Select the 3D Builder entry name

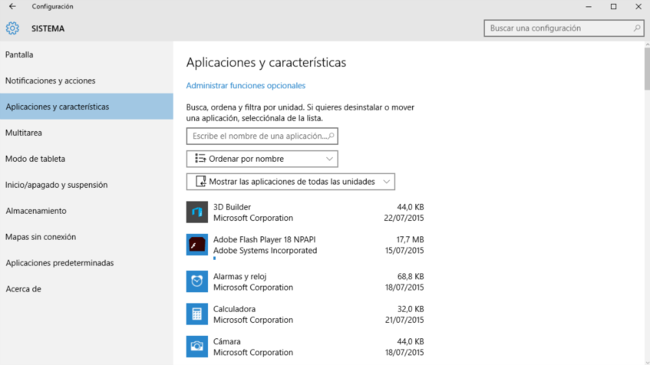[232, 207]
